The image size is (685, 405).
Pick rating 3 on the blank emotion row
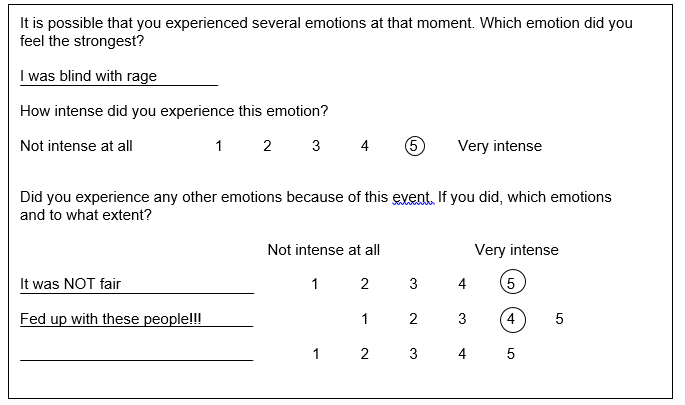[413, 353]
